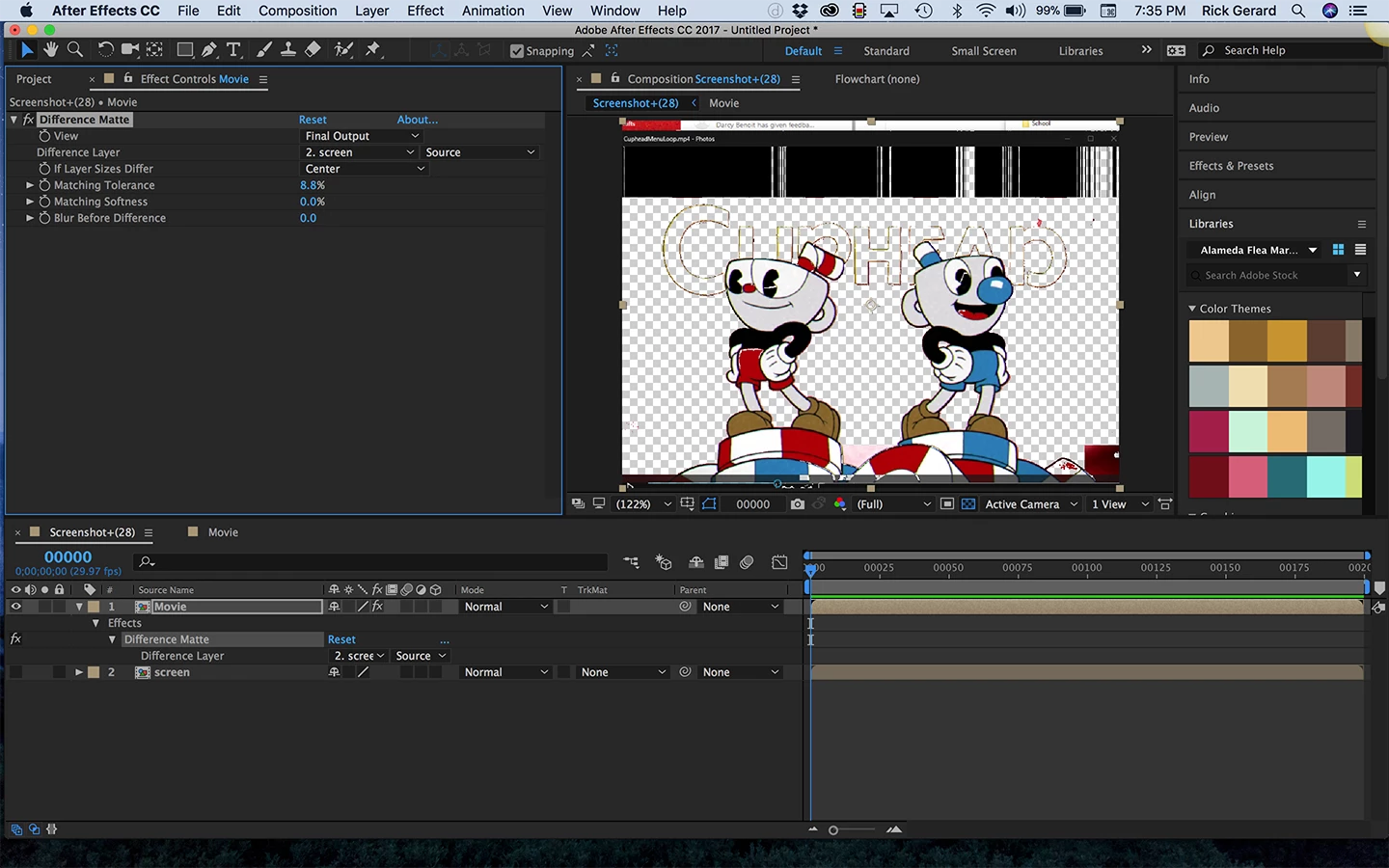
Task: Open the Full resolution dropdown
Action: [x=893, y=504]
